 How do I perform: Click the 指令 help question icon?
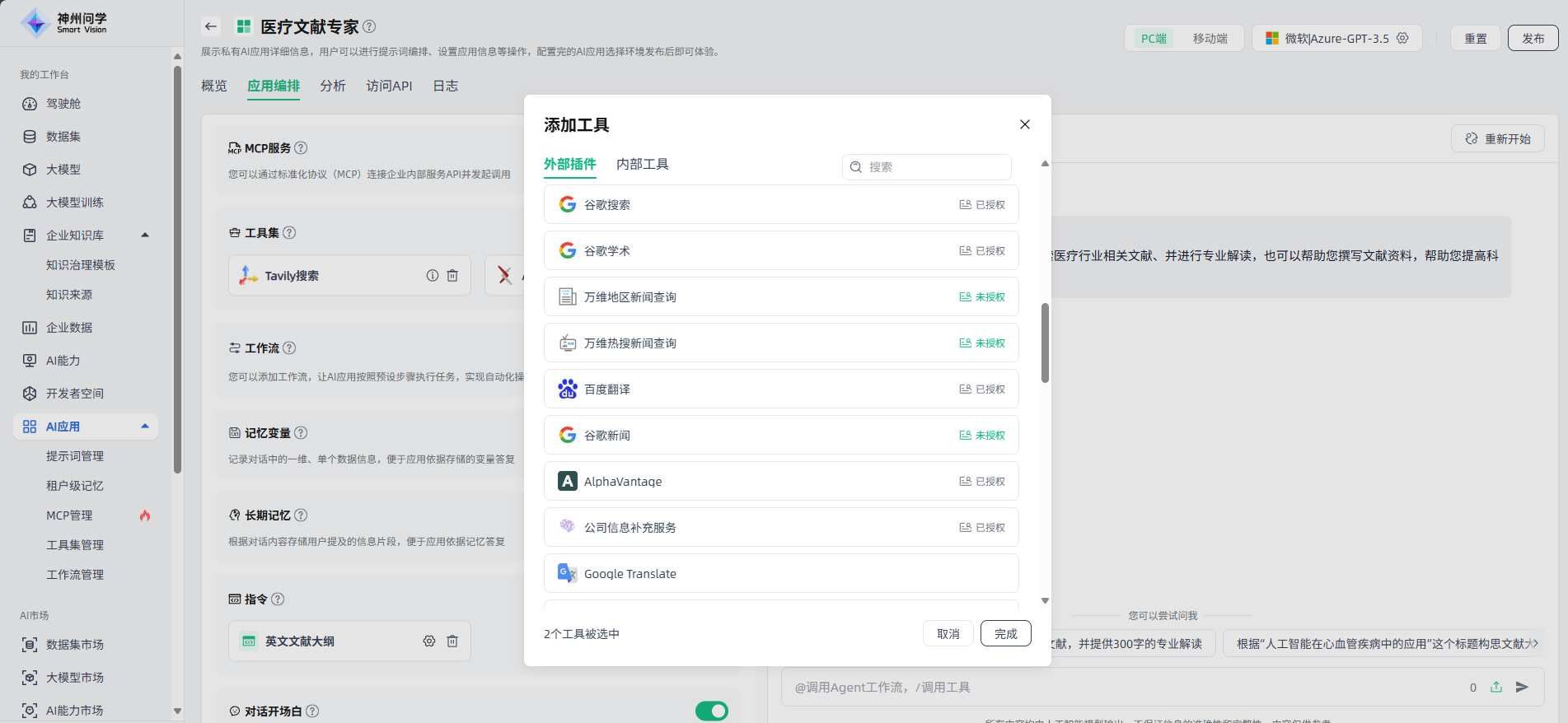278,599
